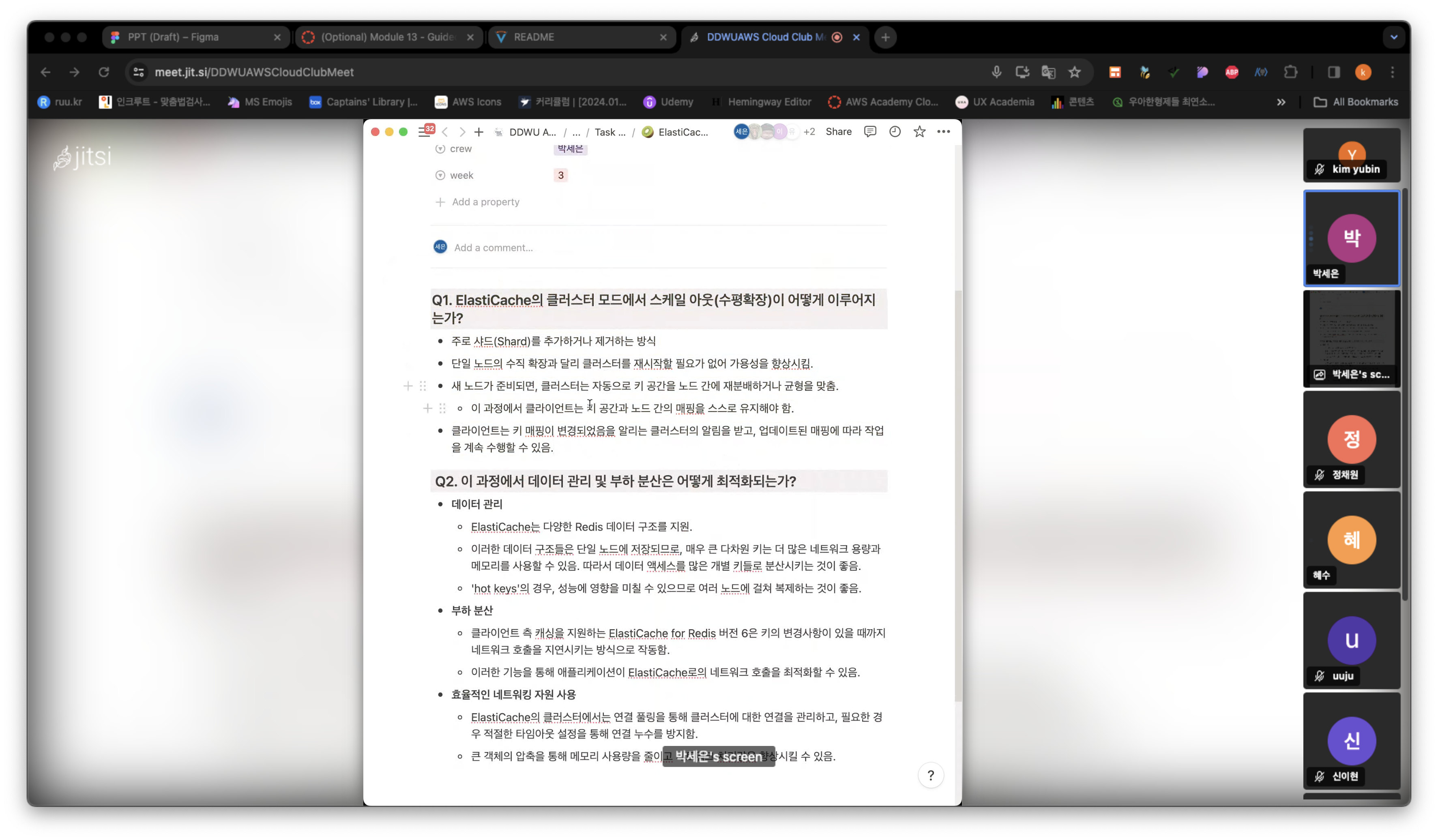The image size is (1438, 840).
Task: Open the Extensions puzzle menu
Action: (1290, 72)
